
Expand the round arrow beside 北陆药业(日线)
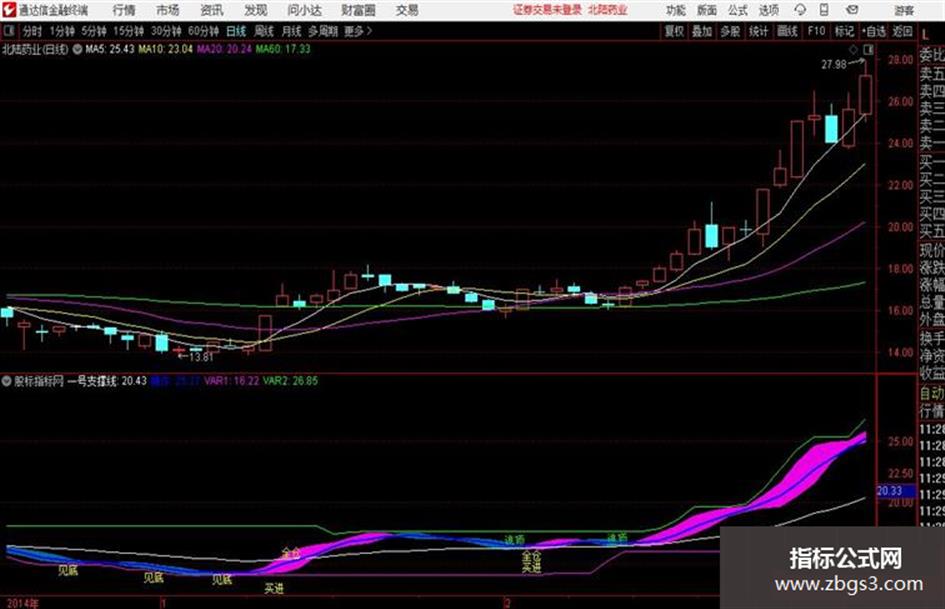[x=77, y=49]
